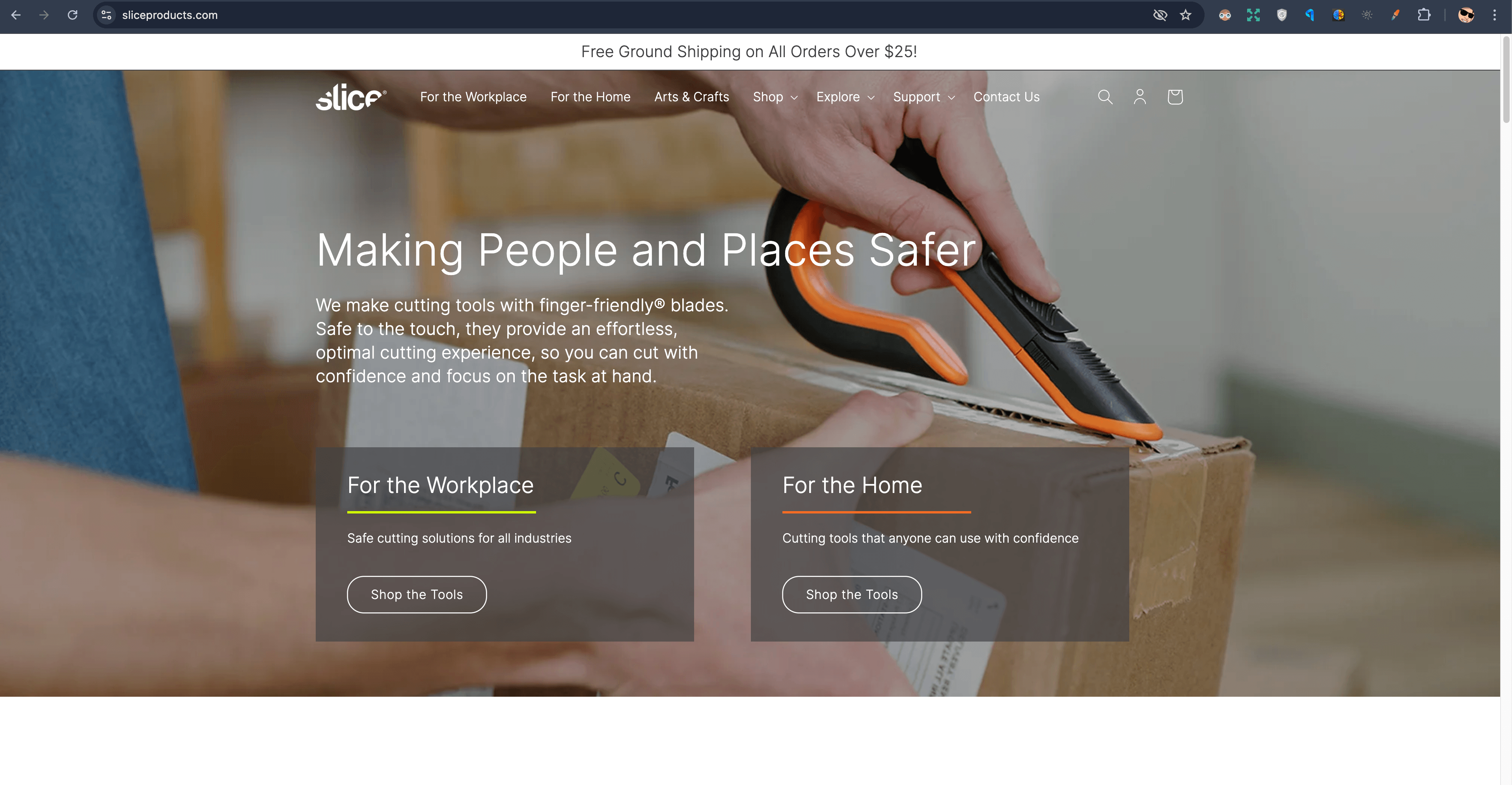Click the Contact Us link
Viewport: 1512px width, 785px height.
1006,97
